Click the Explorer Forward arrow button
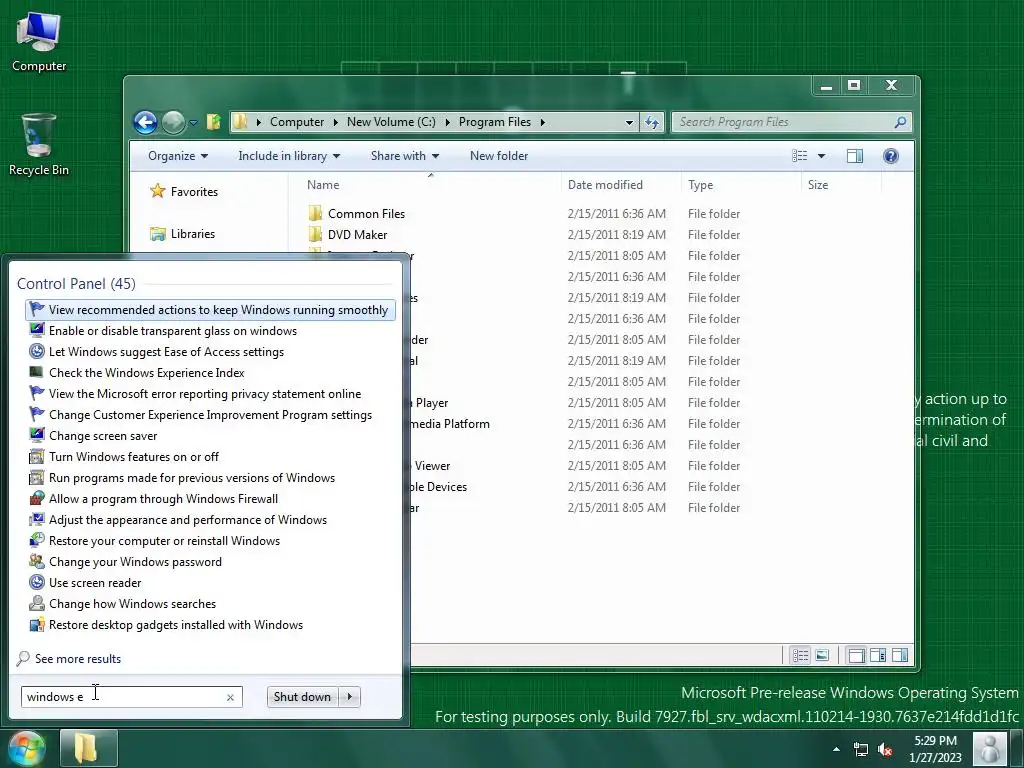This screenshot has height=768, width=1024. (173, 122)
